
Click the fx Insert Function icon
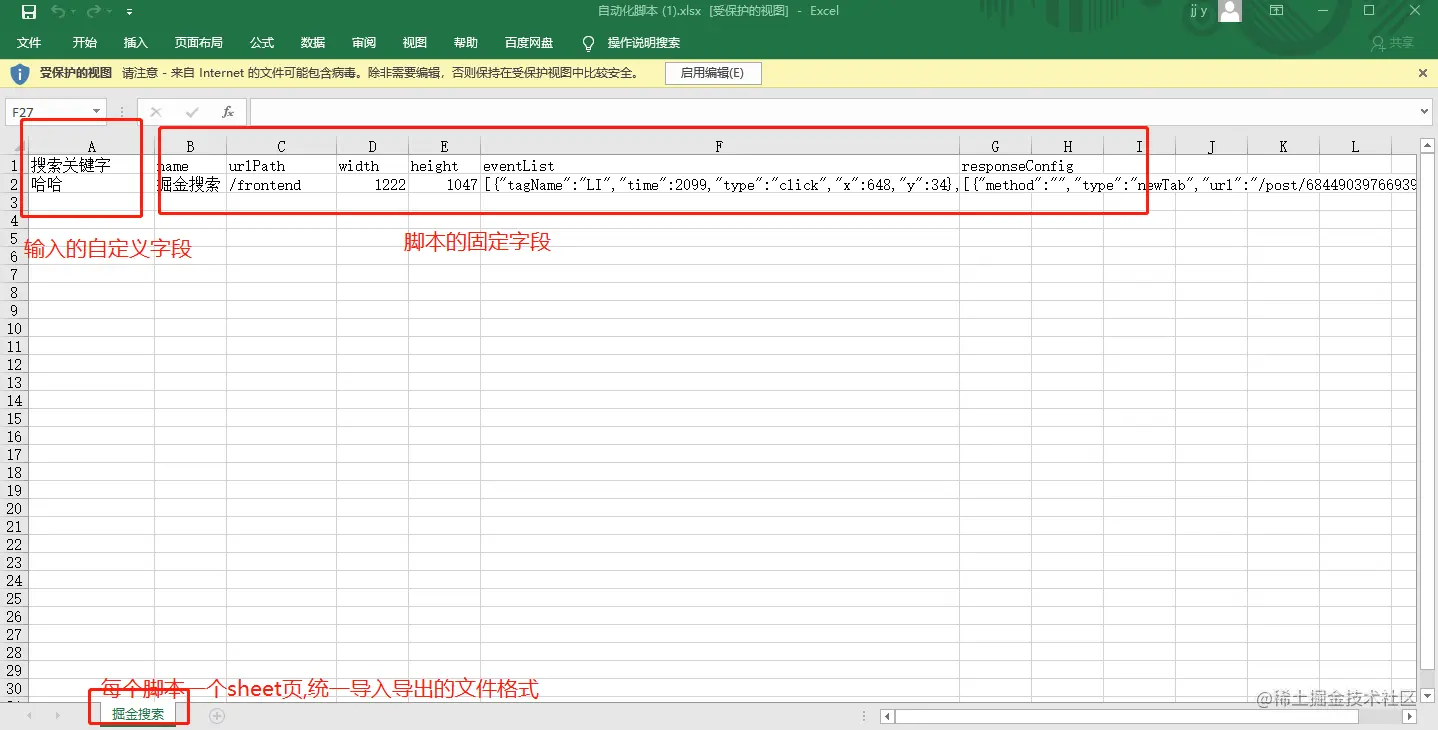(228, 112)
